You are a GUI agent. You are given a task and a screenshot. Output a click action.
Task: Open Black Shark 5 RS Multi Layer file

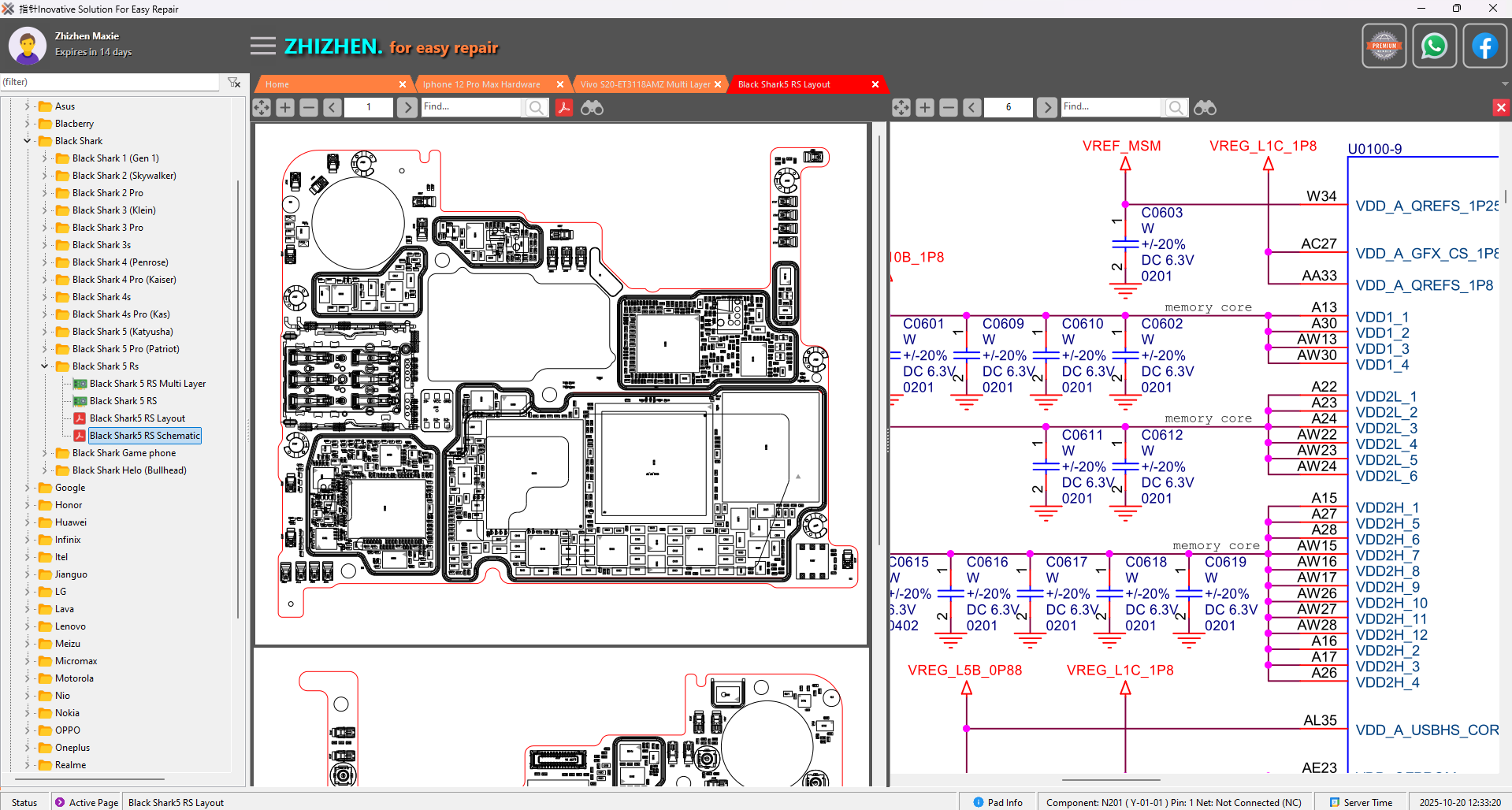click(147, 384)
